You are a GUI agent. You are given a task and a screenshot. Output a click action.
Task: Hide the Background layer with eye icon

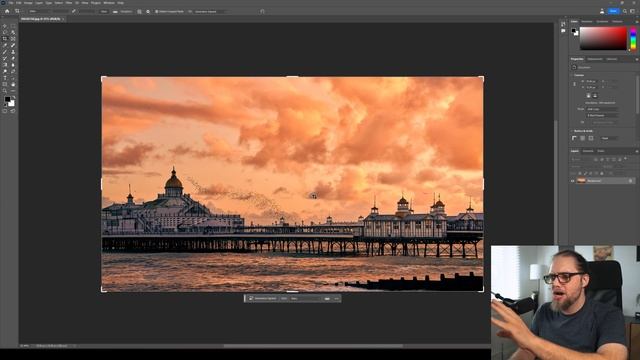point(572,180)
